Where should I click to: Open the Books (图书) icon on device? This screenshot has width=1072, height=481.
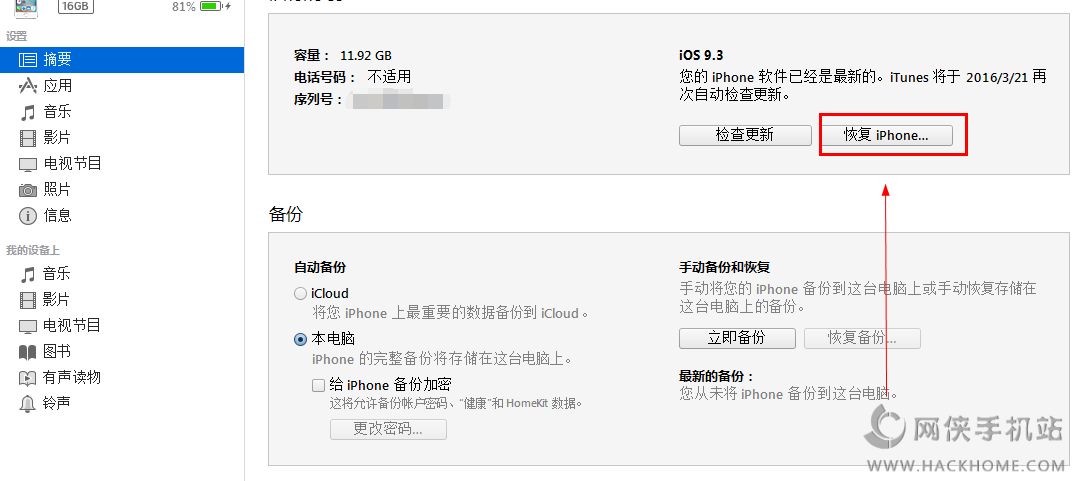[27, 352]
